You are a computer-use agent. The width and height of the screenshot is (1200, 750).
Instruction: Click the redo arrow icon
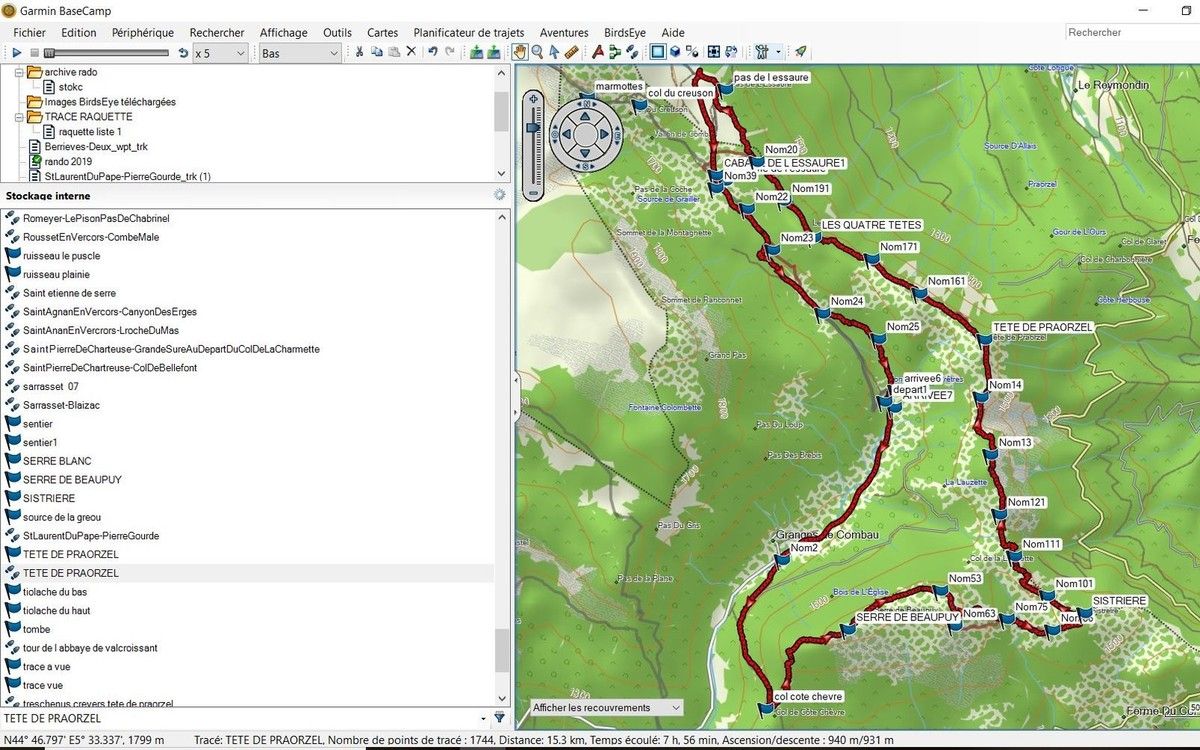point(450,52)
